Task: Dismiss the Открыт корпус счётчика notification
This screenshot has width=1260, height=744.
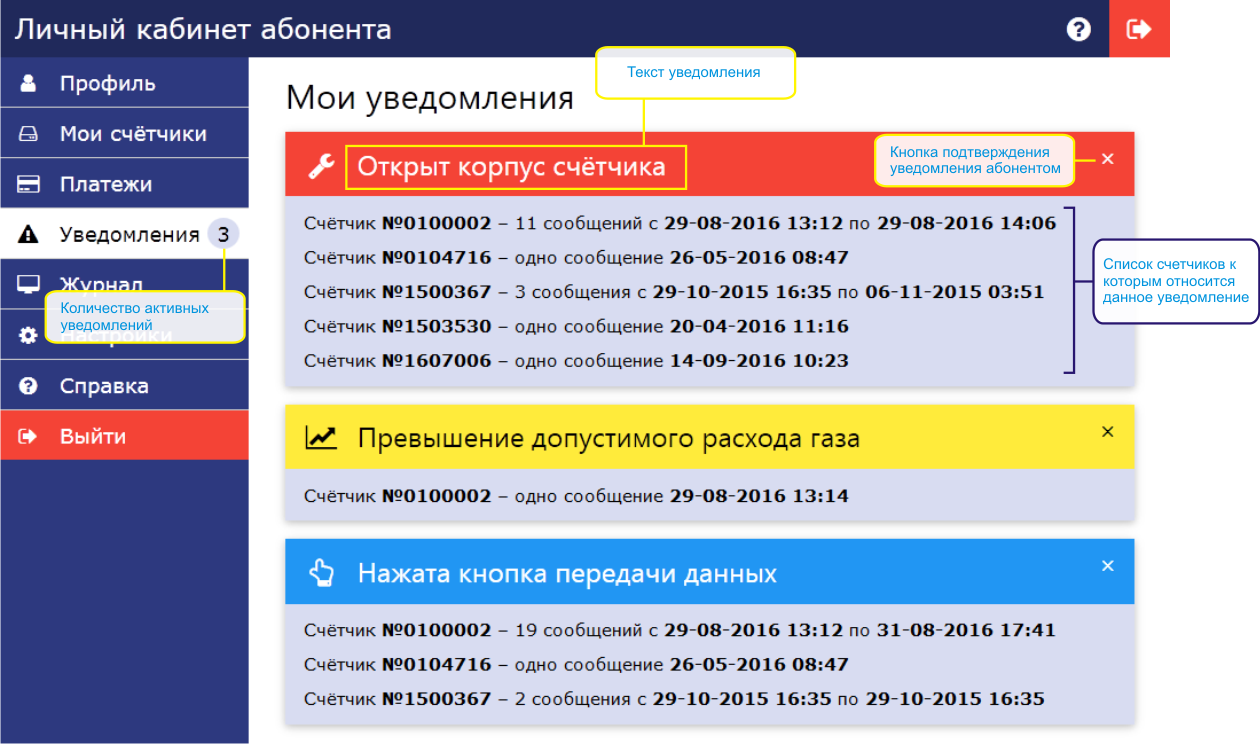Action: tap(1107, 159)
